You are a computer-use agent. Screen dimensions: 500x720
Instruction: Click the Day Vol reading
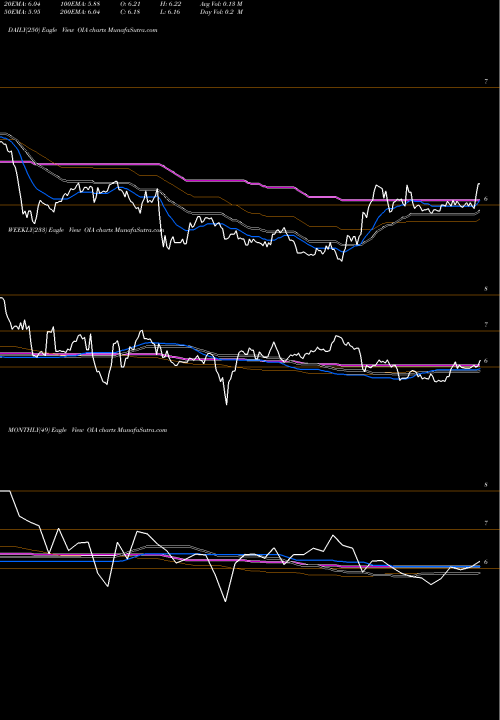tap(221, 12)
